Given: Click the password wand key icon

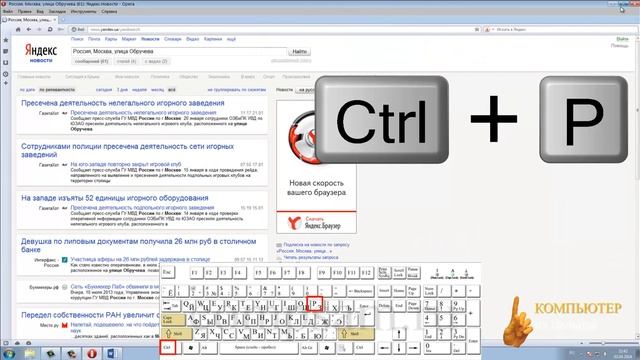Looking at the screenshot, I should coord(60,29).
